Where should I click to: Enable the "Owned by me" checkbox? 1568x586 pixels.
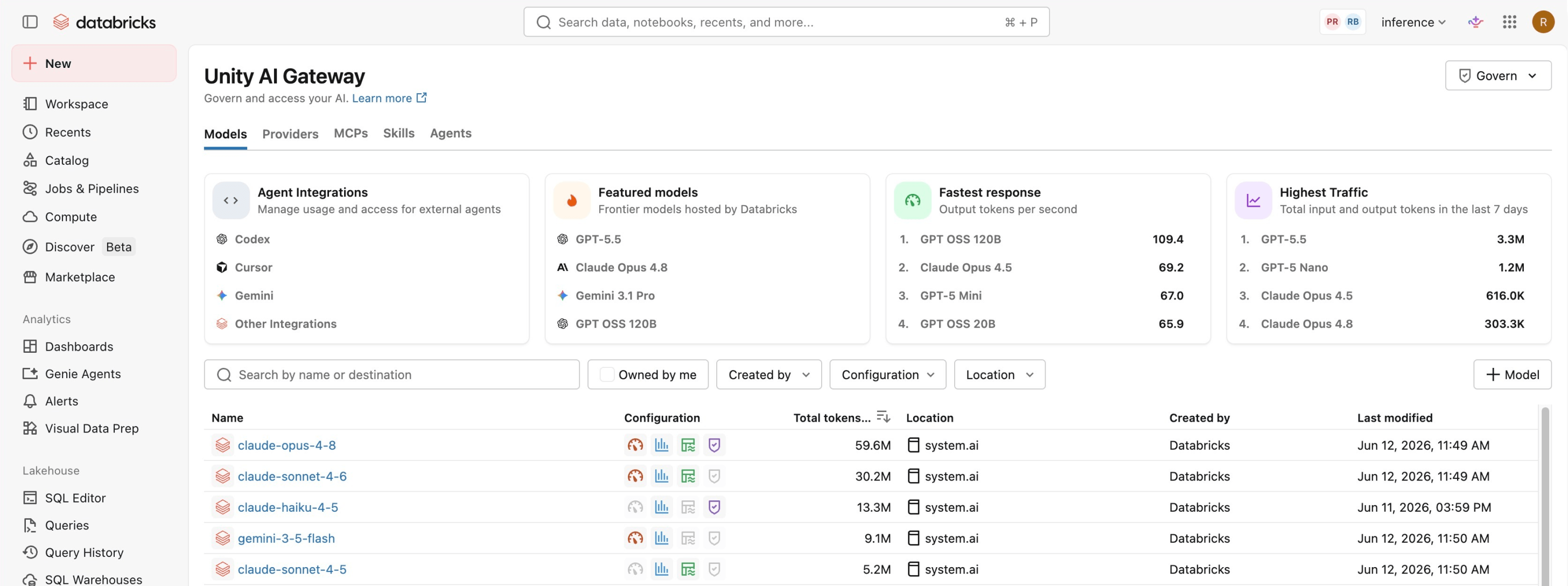coord(607,375)
